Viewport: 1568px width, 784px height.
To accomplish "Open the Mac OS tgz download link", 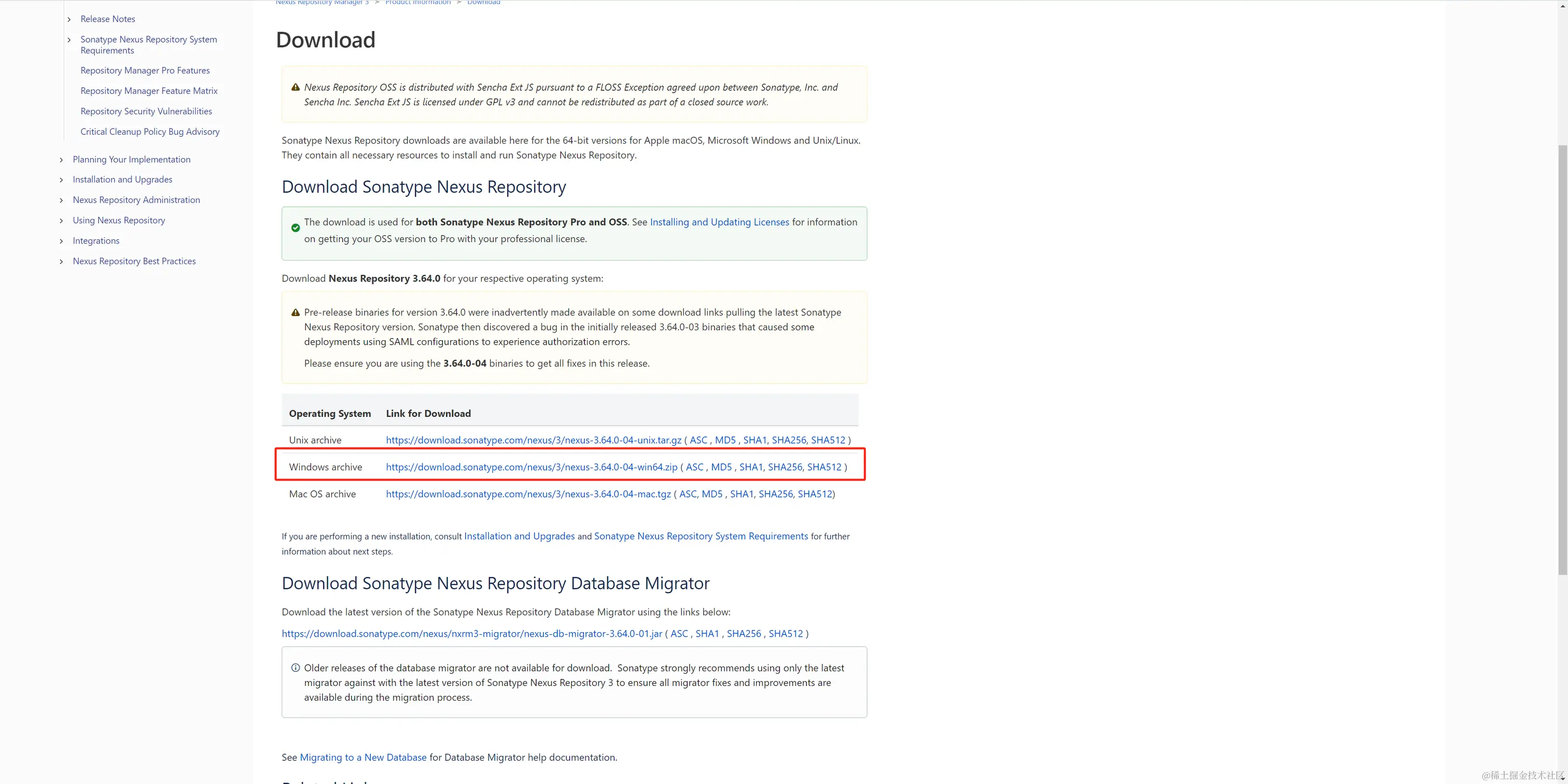I will pyautogui.click(x=528, y=494).
